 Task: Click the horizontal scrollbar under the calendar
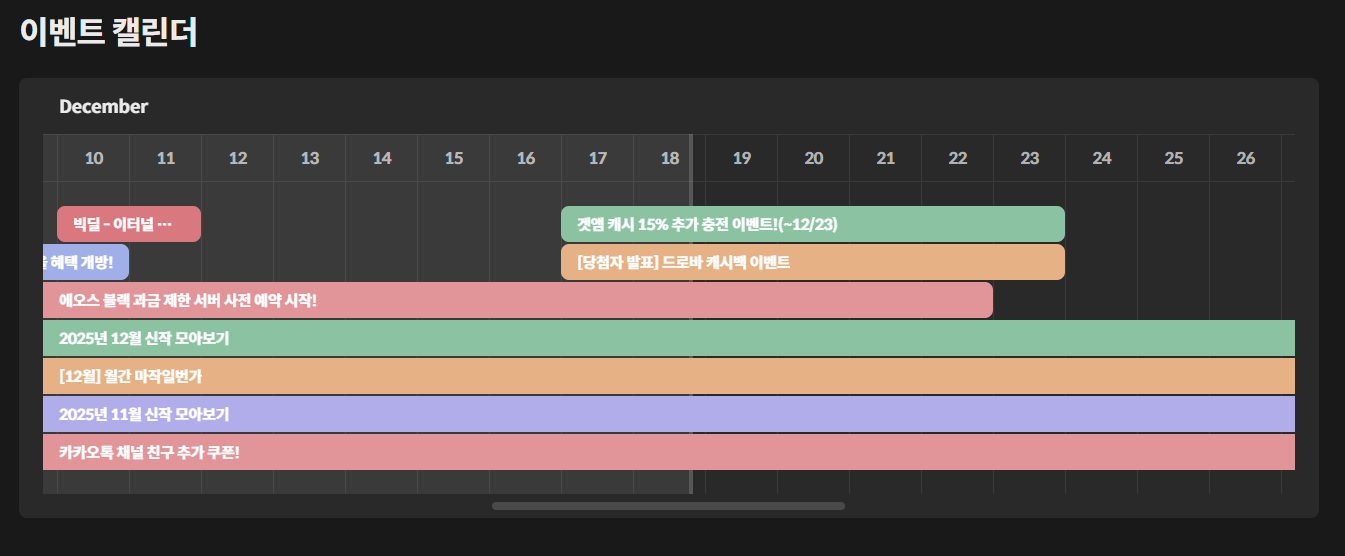668,506
